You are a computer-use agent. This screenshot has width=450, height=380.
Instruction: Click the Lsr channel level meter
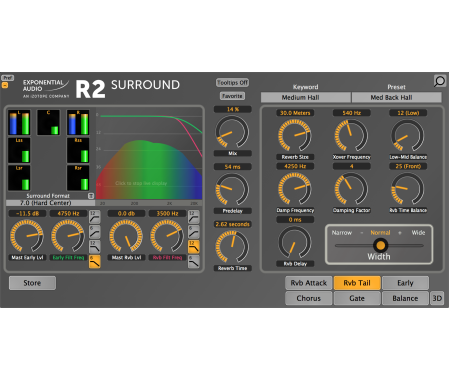click(19, 178)
